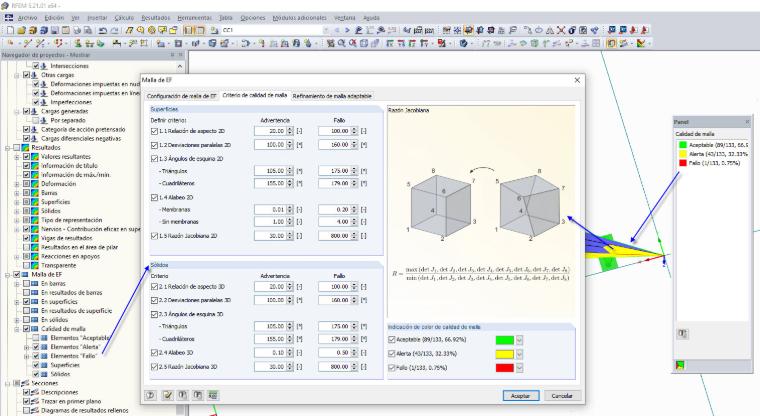760x416 pixels.
Task: Click the New file icon in toolbar
Action: tap(10, 30)
